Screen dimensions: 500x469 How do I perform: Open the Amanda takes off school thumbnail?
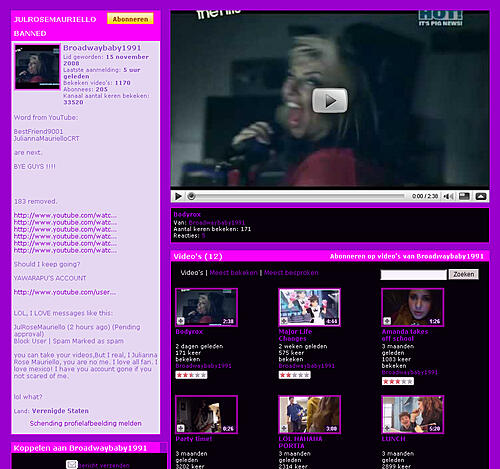click(412, 307)
